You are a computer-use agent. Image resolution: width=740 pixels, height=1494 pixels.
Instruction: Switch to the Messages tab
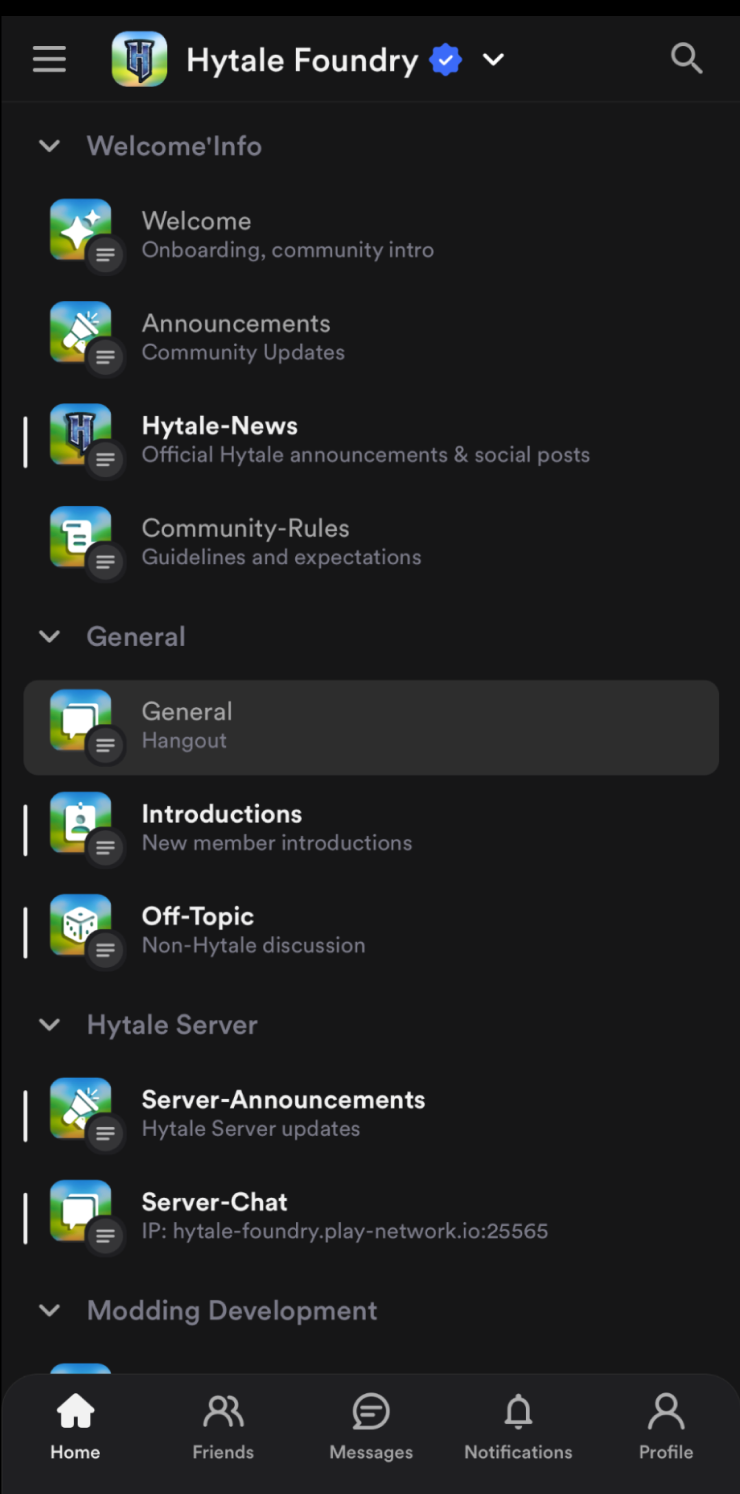coord(371,1427)
